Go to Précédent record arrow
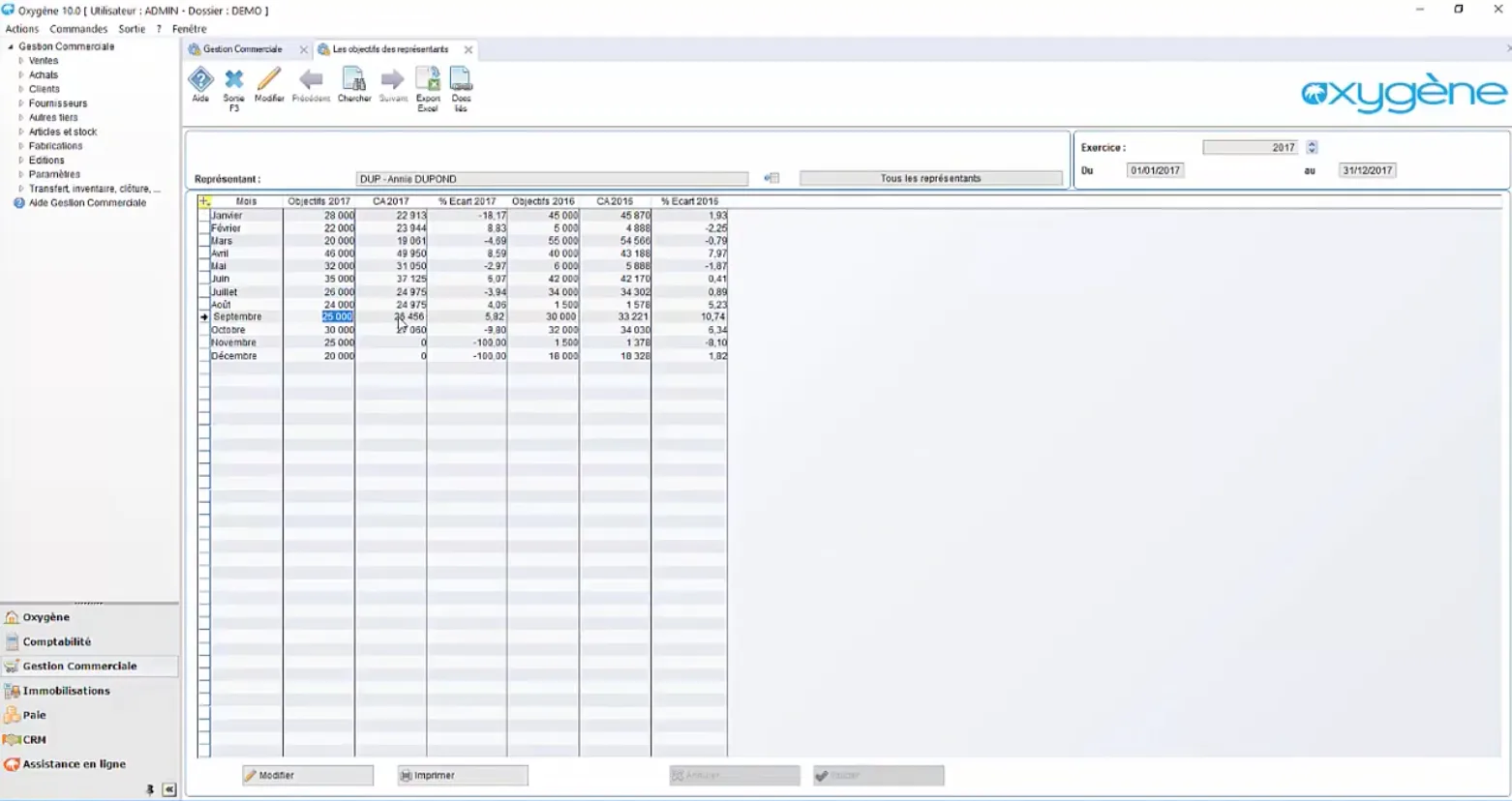Viewport: 1512px width, 801px height. [311, 84]
